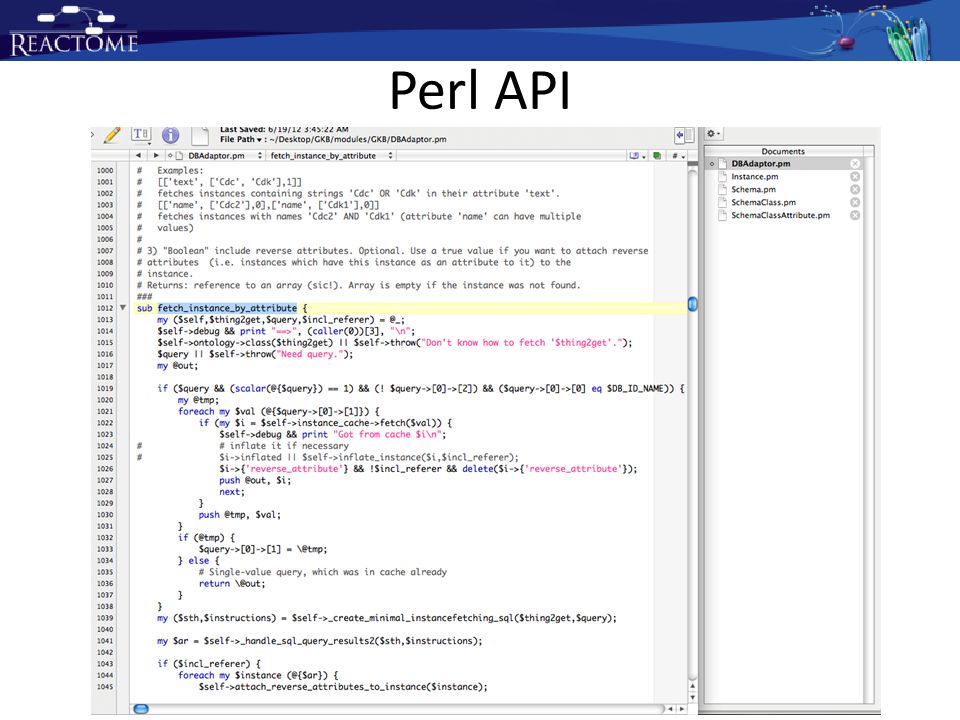Viewport: 960px width, 720px height.
Task: Click the highlighted fetch_instance_by_attribute sub name
Action: pos(227,308)
